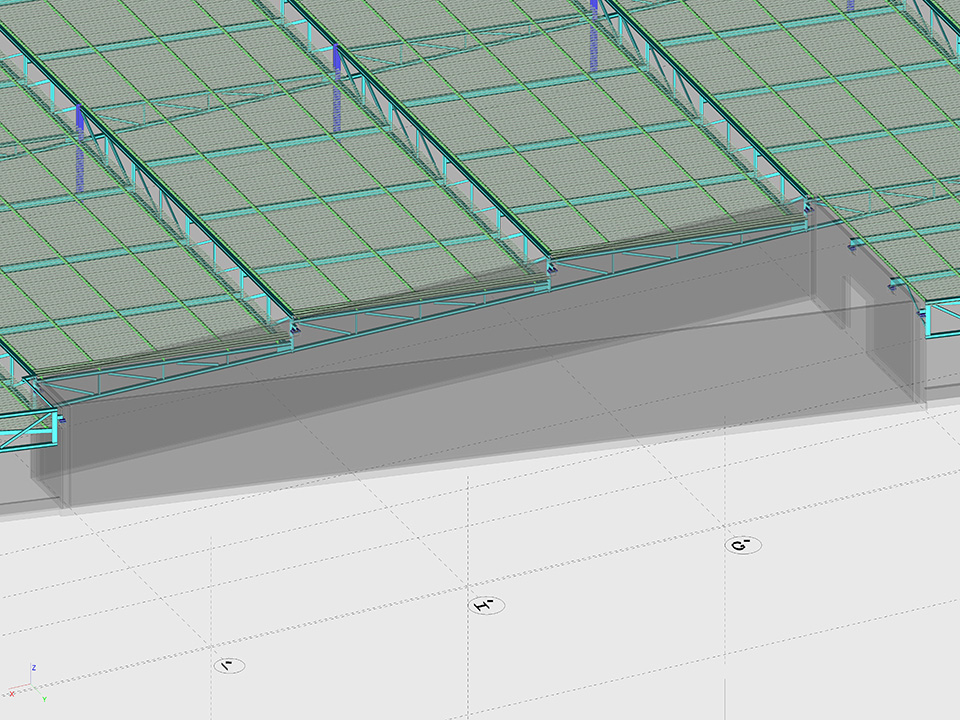960x720 pixels.
Task: Pick the I' grid axis bubble
Action: pos(228,665)
